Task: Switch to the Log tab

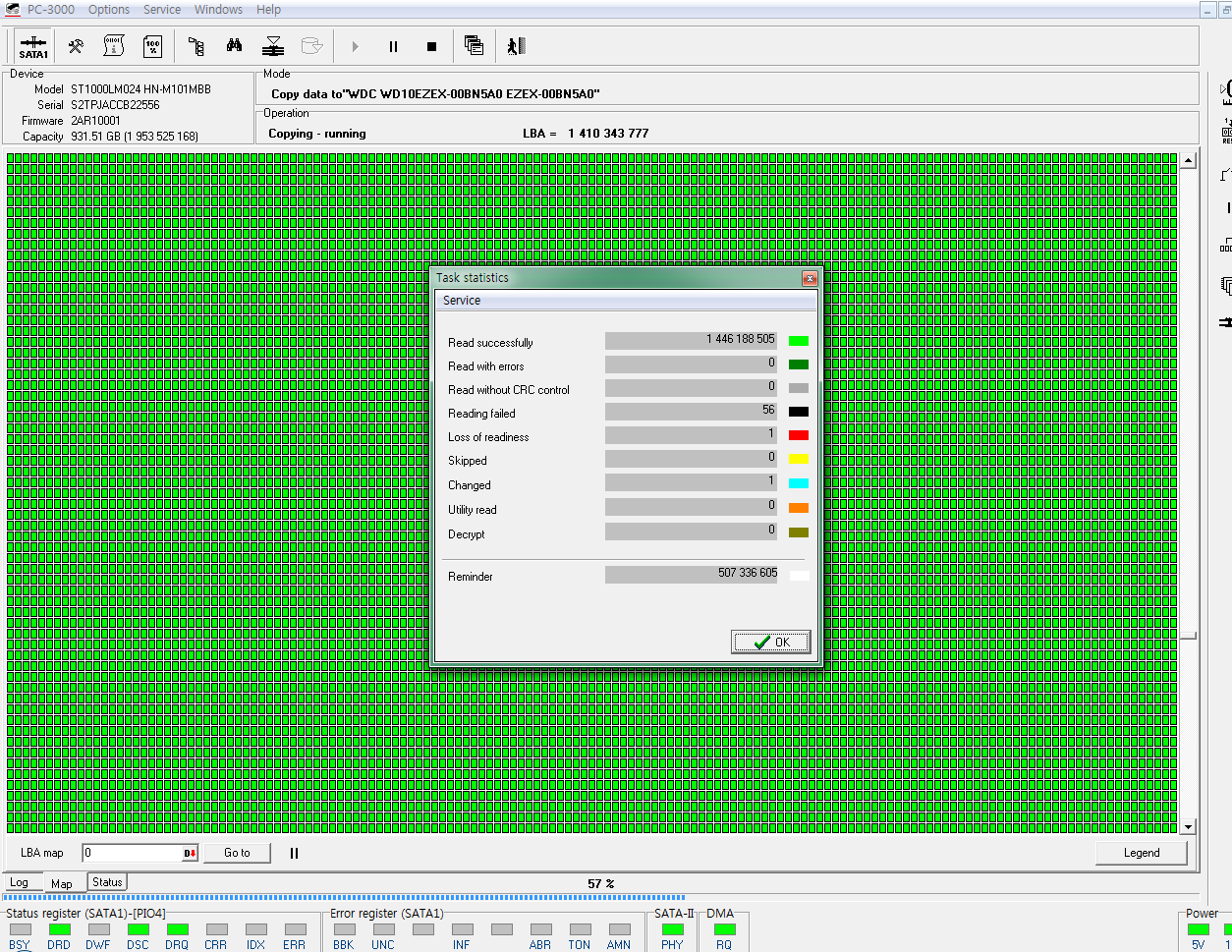Action: 20,882
